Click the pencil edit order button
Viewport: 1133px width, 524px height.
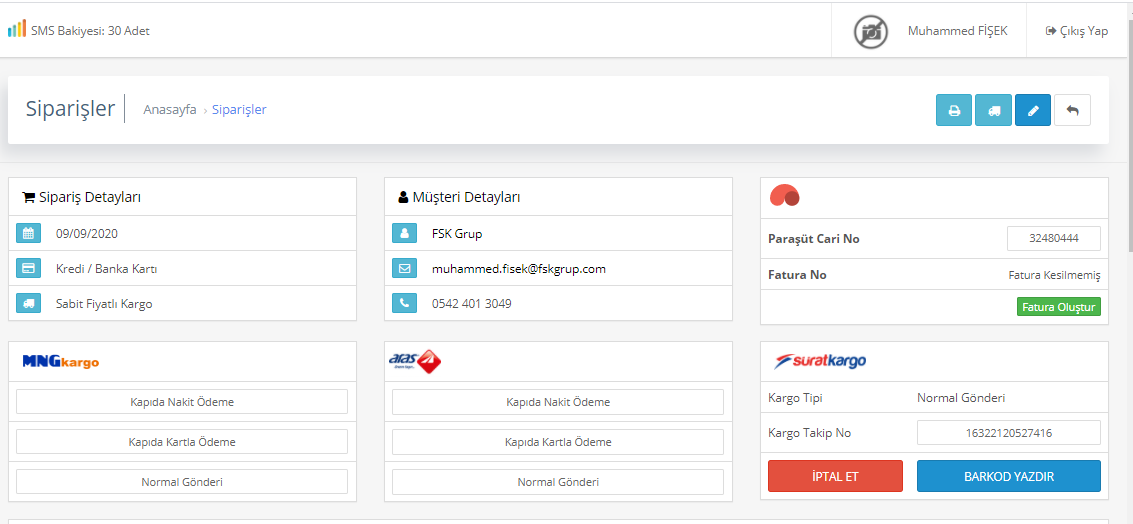tap(1033, 111)
